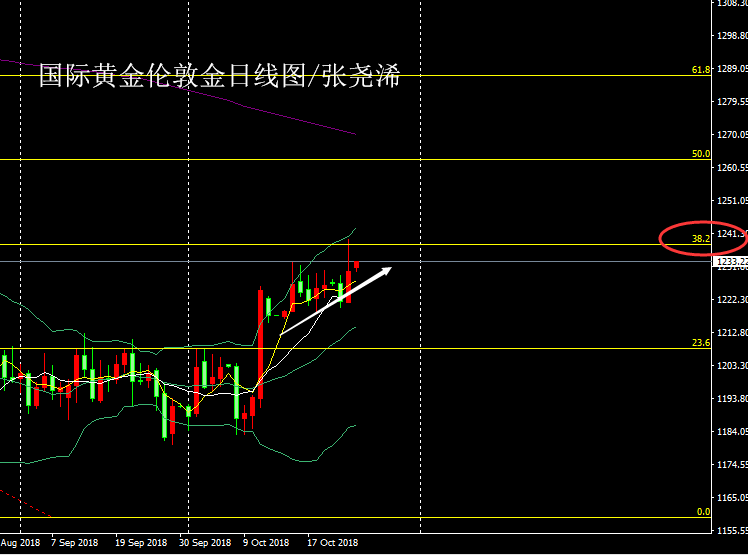Click the 1222.30 price scale value
The height and width of the screenshot is (555, 748).
pyautogui.click(x=732, y=299)
